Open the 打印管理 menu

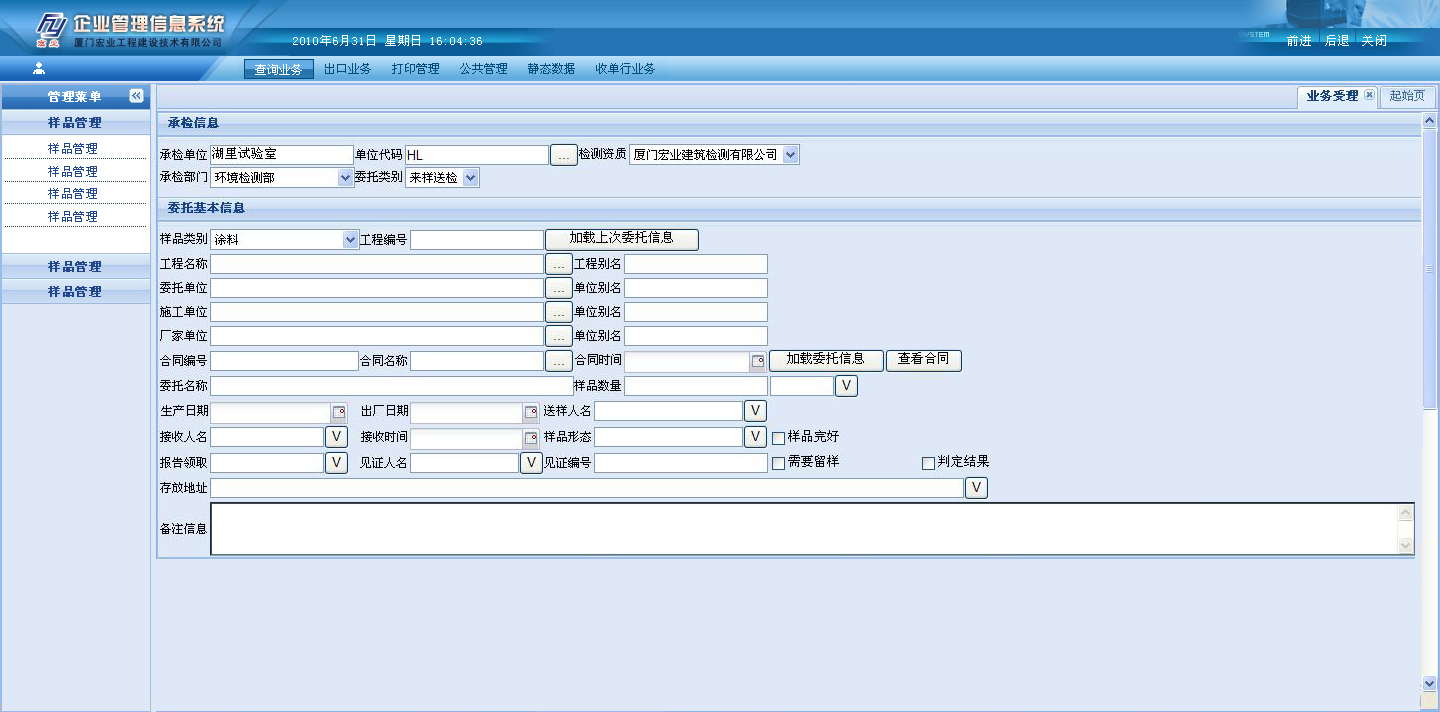415,69
